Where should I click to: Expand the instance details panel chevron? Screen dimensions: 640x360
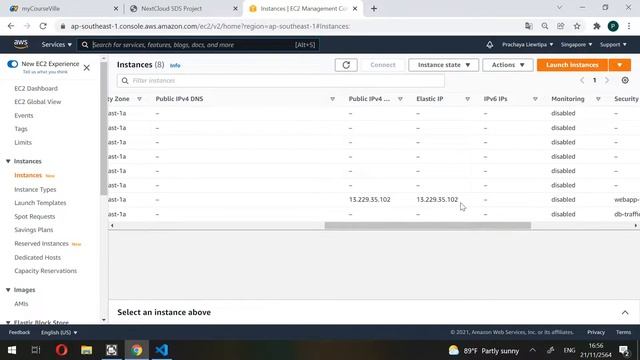(x=625, y=313)
